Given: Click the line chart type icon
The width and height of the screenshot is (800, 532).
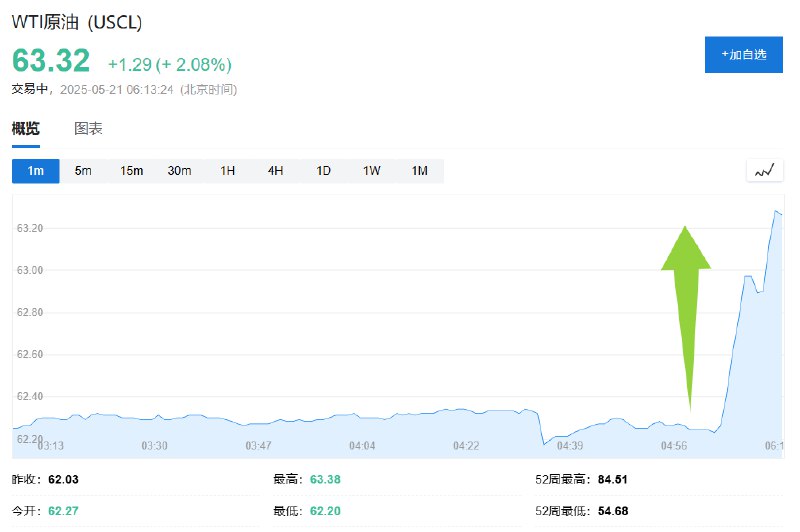Looking at the screenshot, I should point(765,170).
